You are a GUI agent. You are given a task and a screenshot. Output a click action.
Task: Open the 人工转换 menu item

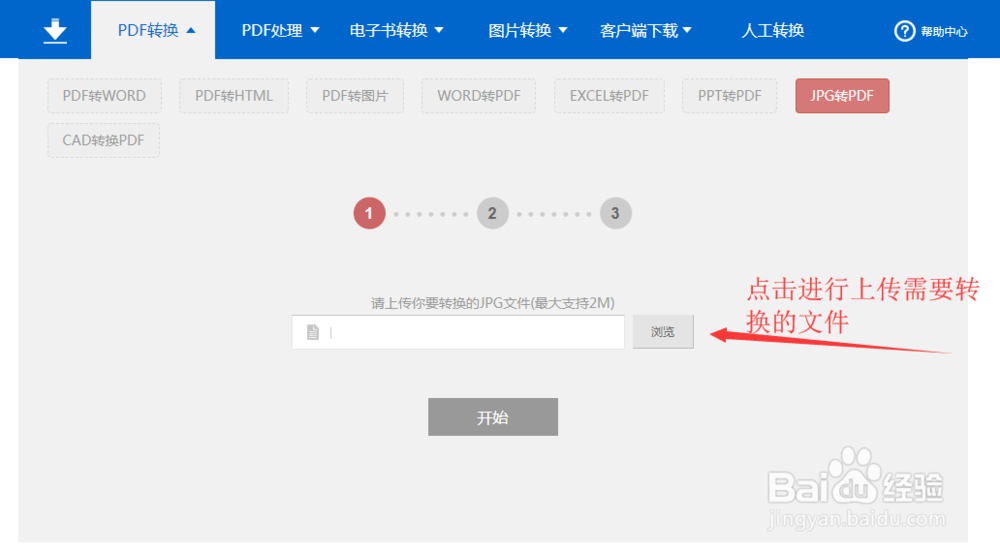772,30
